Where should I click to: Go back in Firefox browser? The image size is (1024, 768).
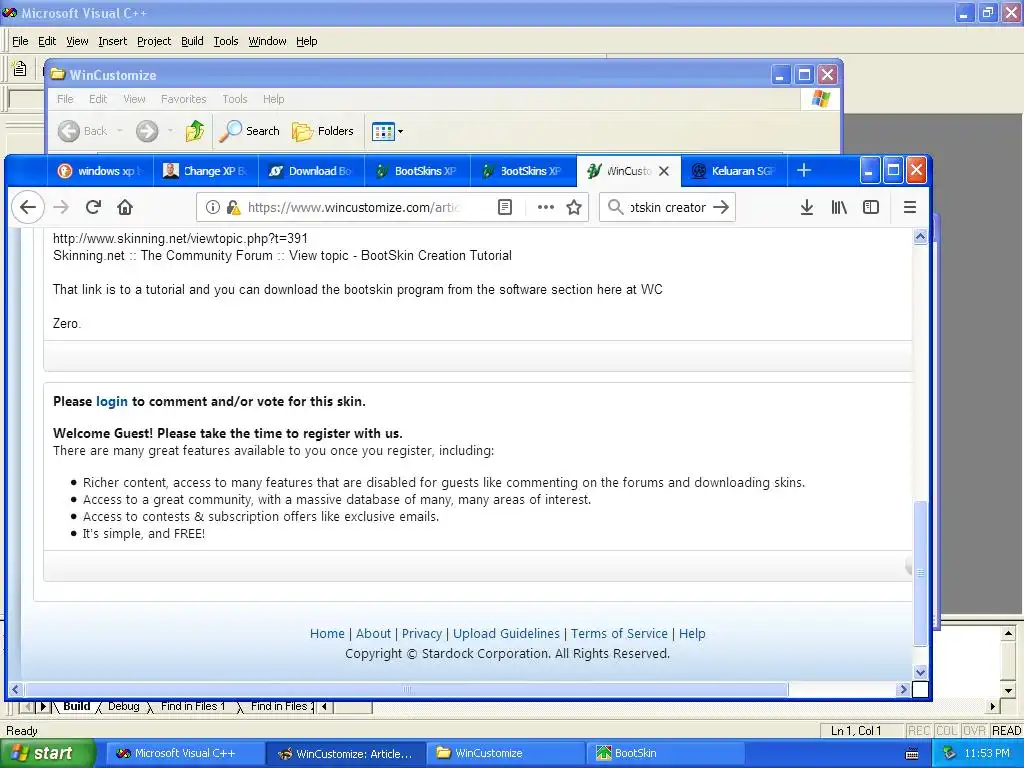(x=27, y=208)
